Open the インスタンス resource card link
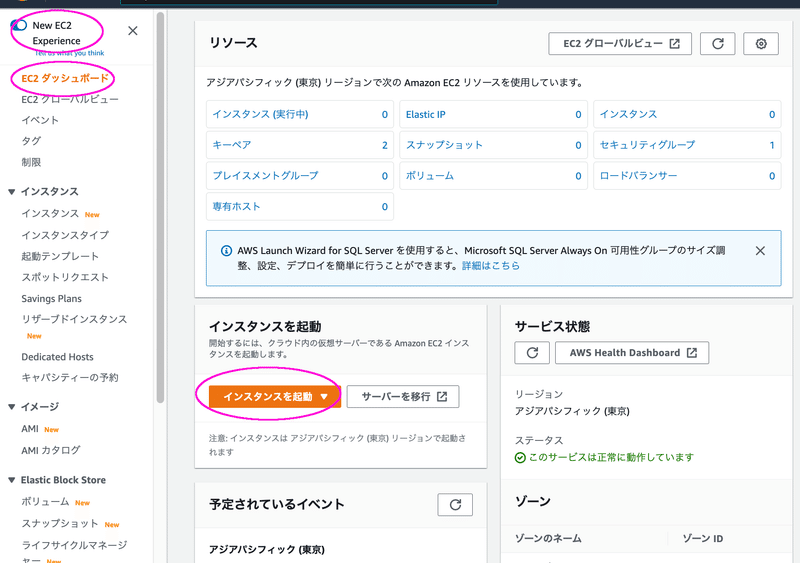Screen dimensions: 800x563 tap(628, 114)
